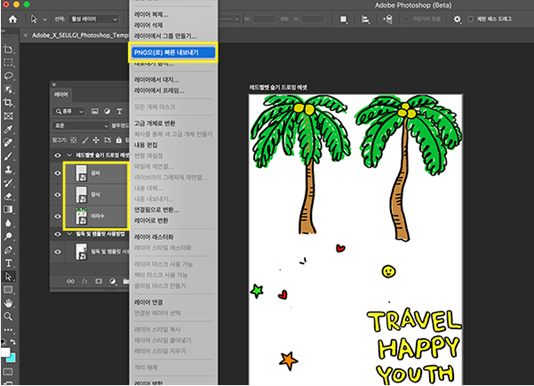Screen dimensions: 534x386
Task: Collapse the 레드벨벳 슬기 드로잉 에셋 group chevron
Action: (x=69, y=155)
